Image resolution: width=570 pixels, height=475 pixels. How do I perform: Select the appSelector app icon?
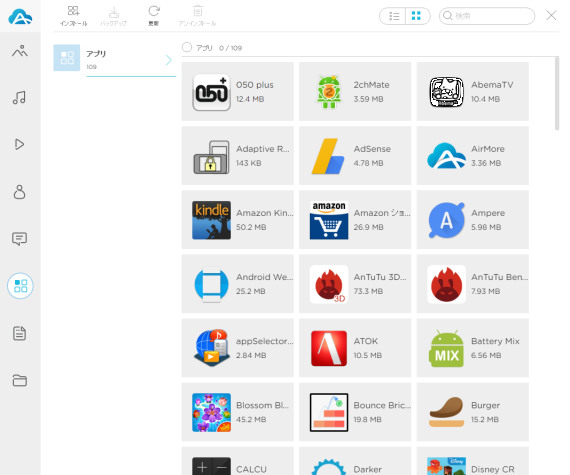click(212, 348)
